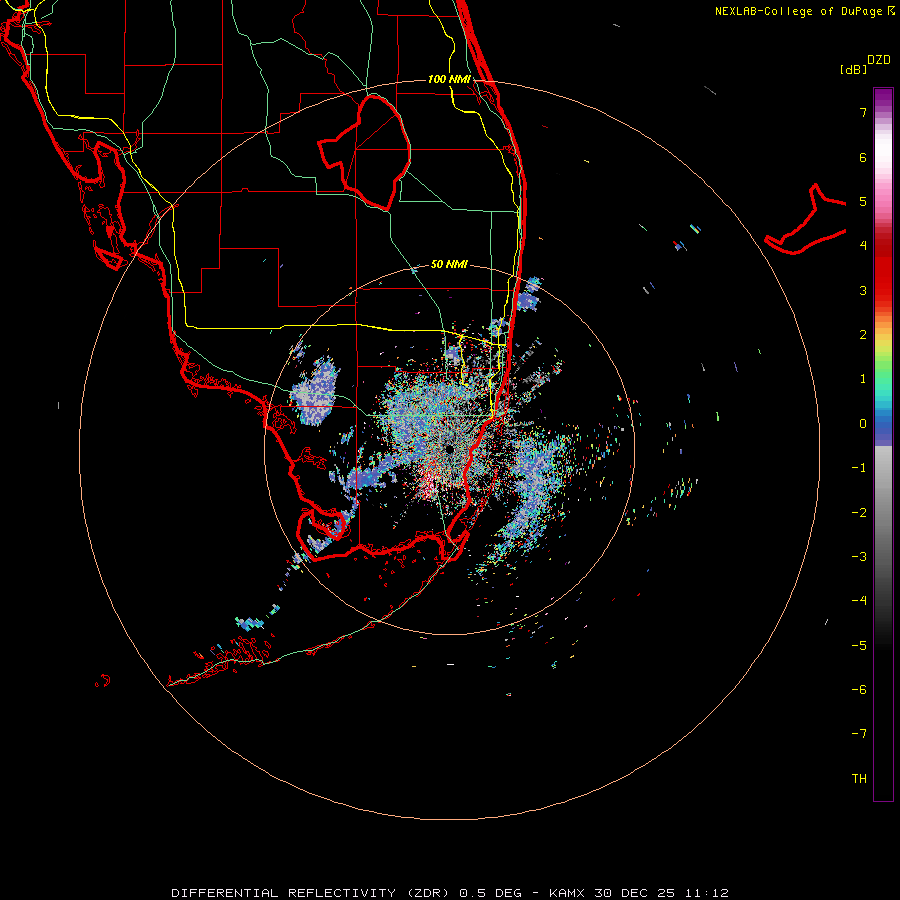Click the TH threshold label on the scale
The height and width of the screenshot is (900, 900).
tap(859, 779)
